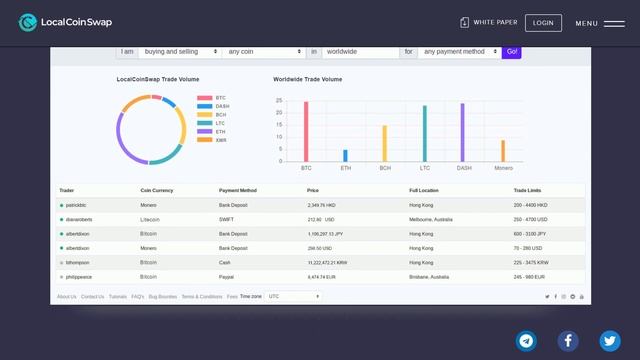
Task: Click the Trader column header
Action: (x=67, y=191)
